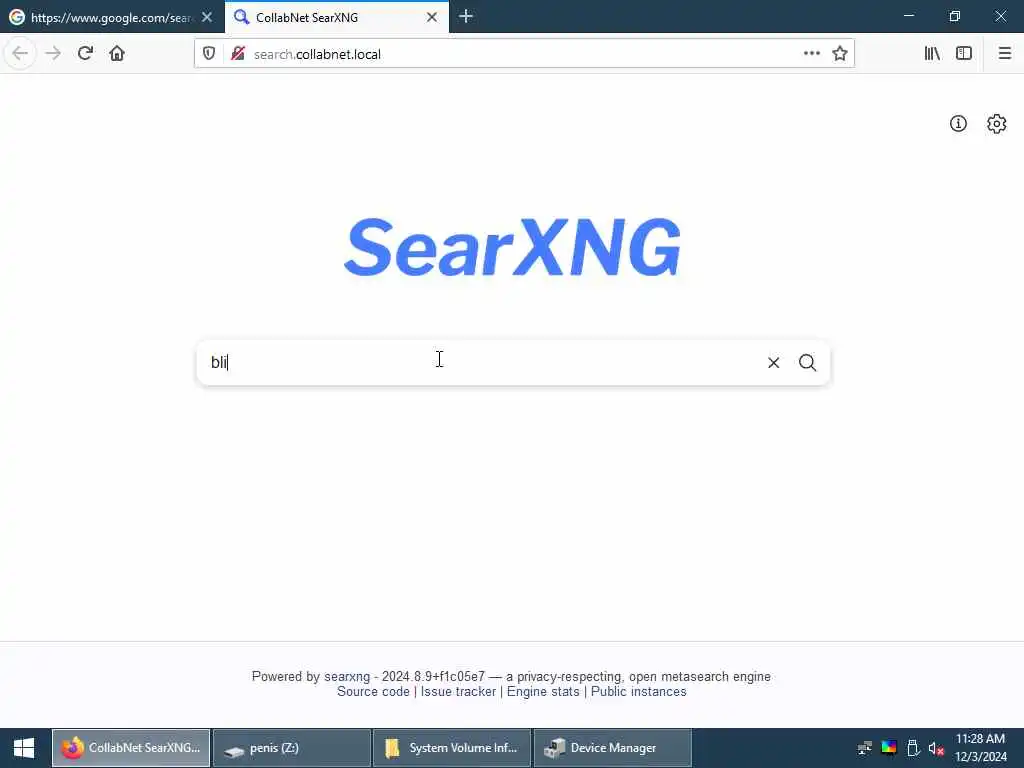Open the Z: drive taskbar window
This screenshot has height=768, width=1024.
(291, 748)
